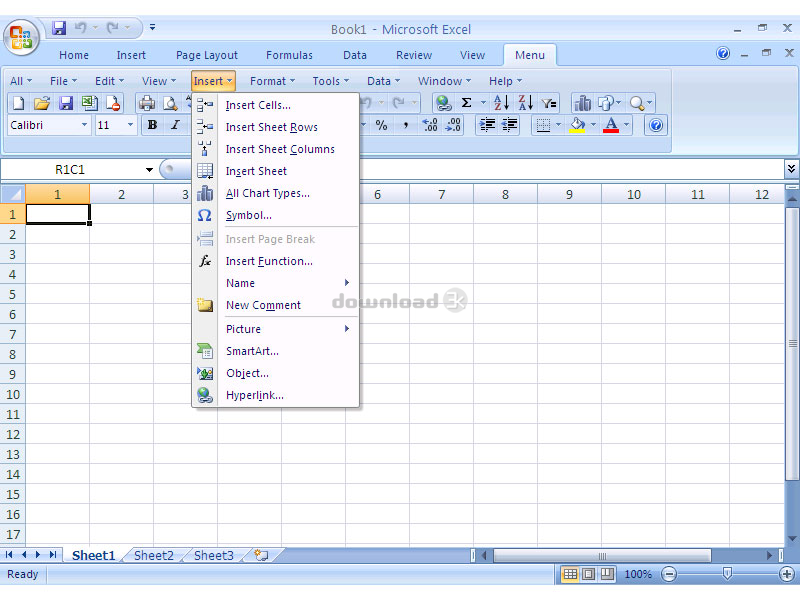
Task: Click the Open folder toolbar icon
Action: point(42,104)
